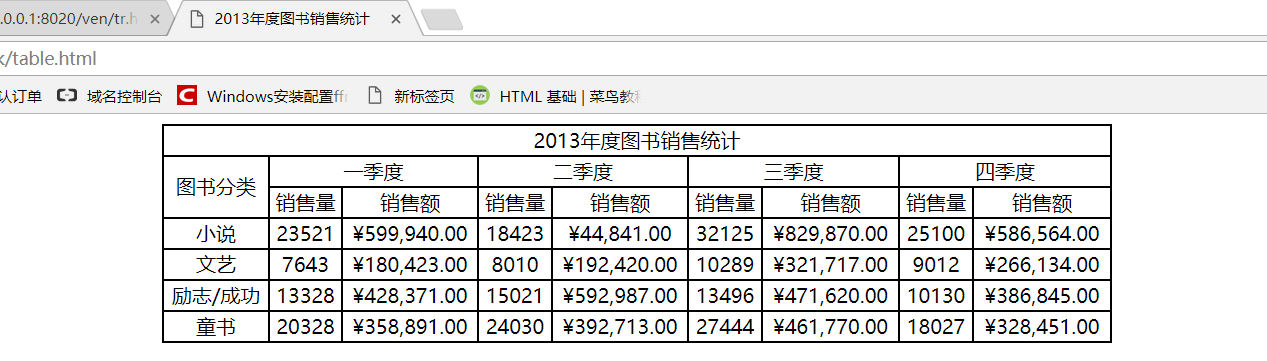Click the cell 32125

[x=726, y=234]
